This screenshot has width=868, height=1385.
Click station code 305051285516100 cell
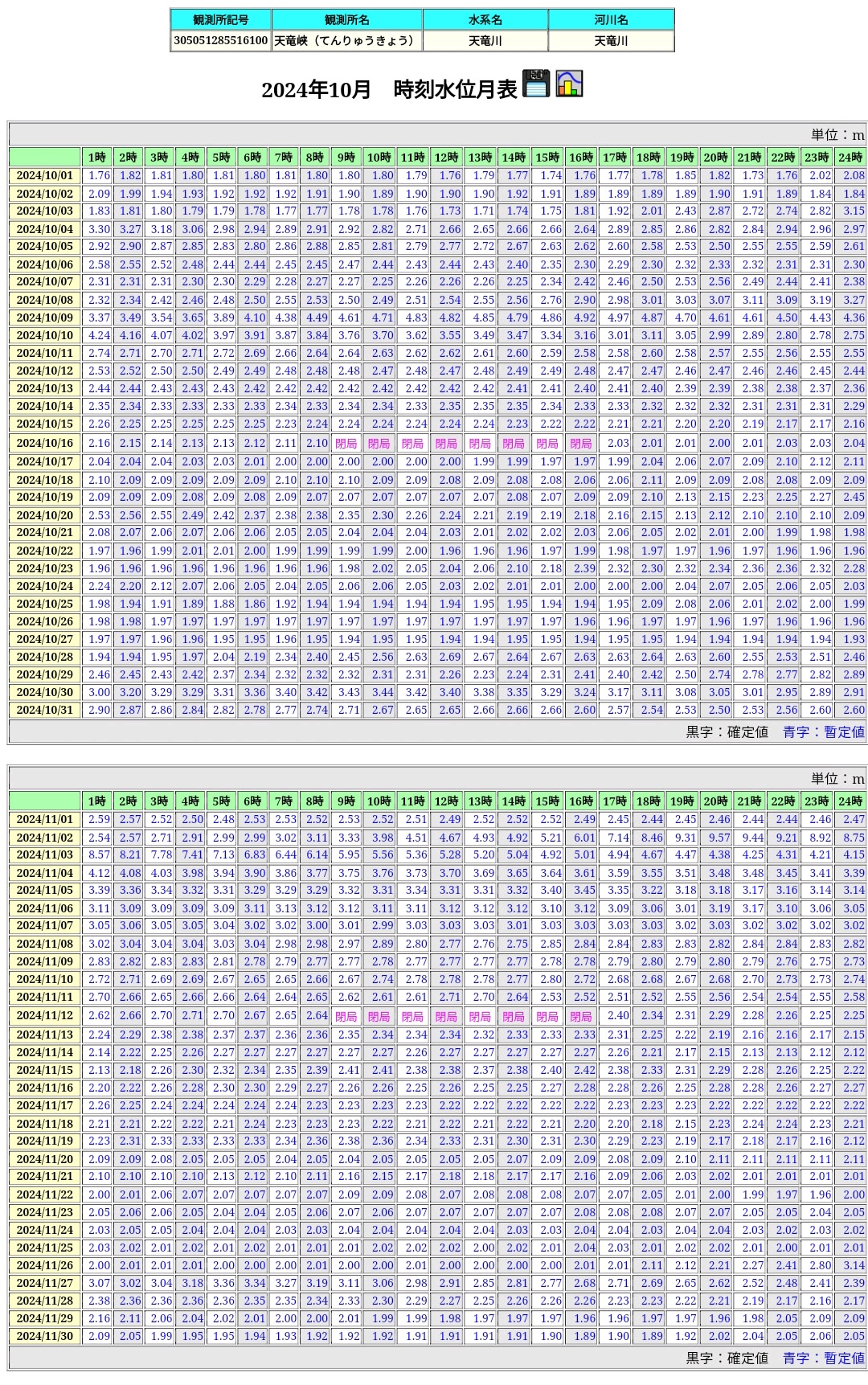tap(221, 40)
